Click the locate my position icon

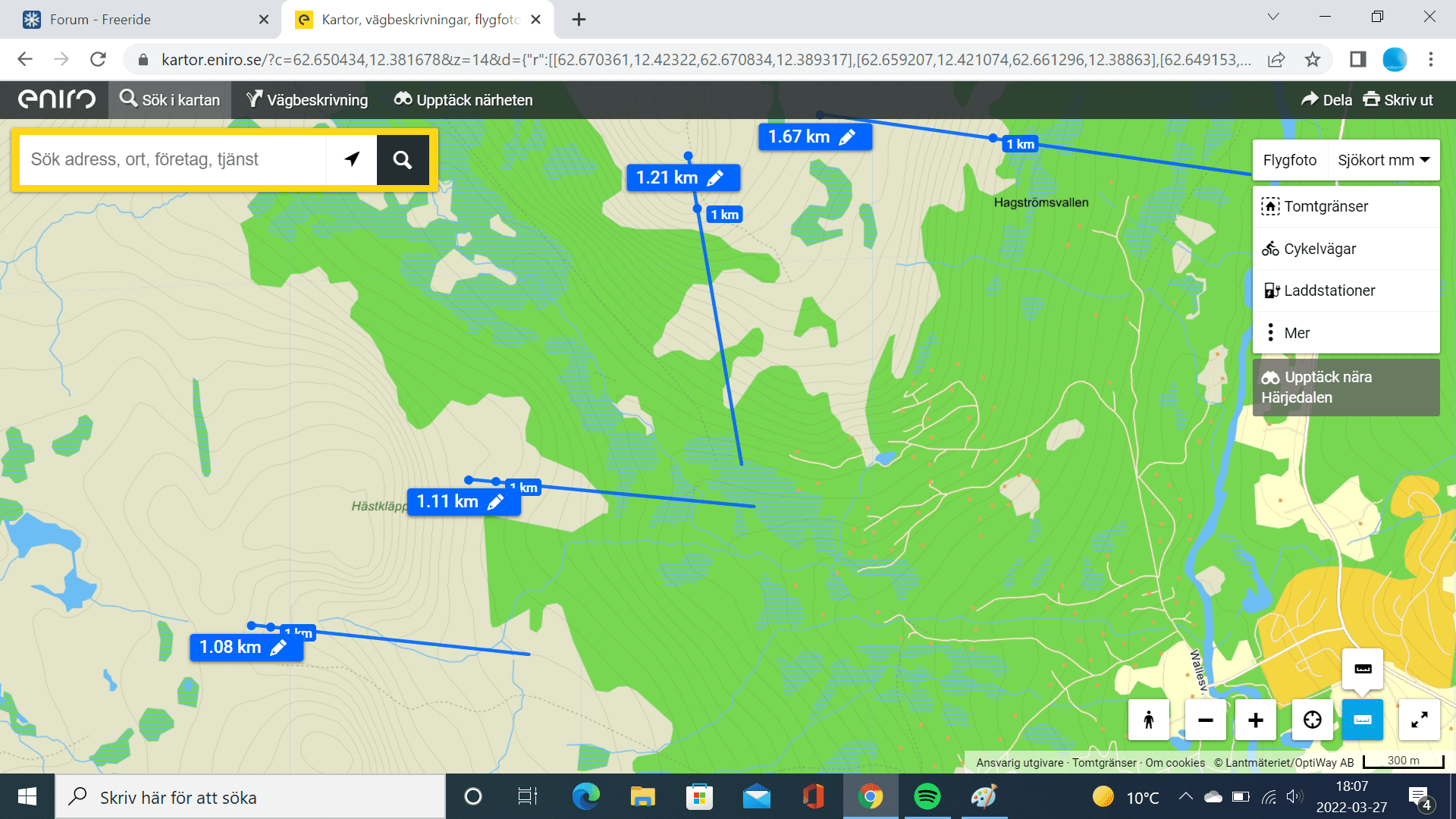pos(1312,720)
